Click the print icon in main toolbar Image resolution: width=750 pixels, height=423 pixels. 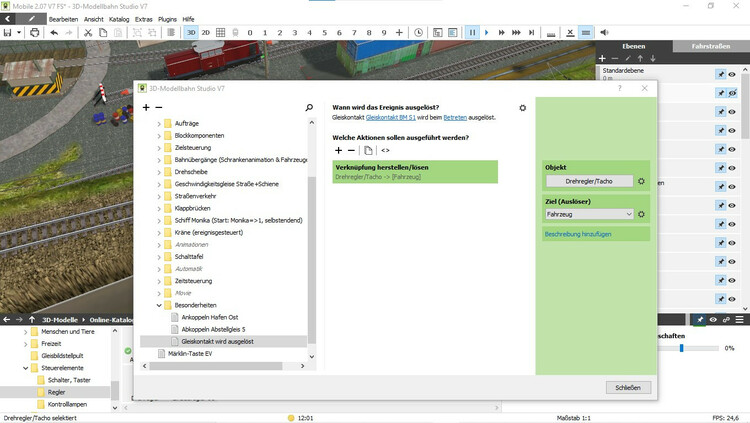[x=35, y=32]
